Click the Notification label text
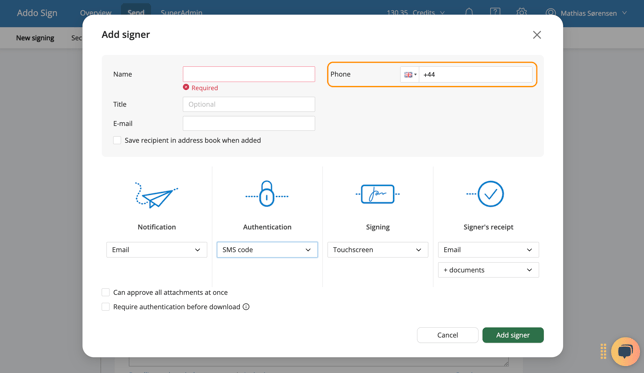Screen dimensions: 644x373 coord(156,227)
